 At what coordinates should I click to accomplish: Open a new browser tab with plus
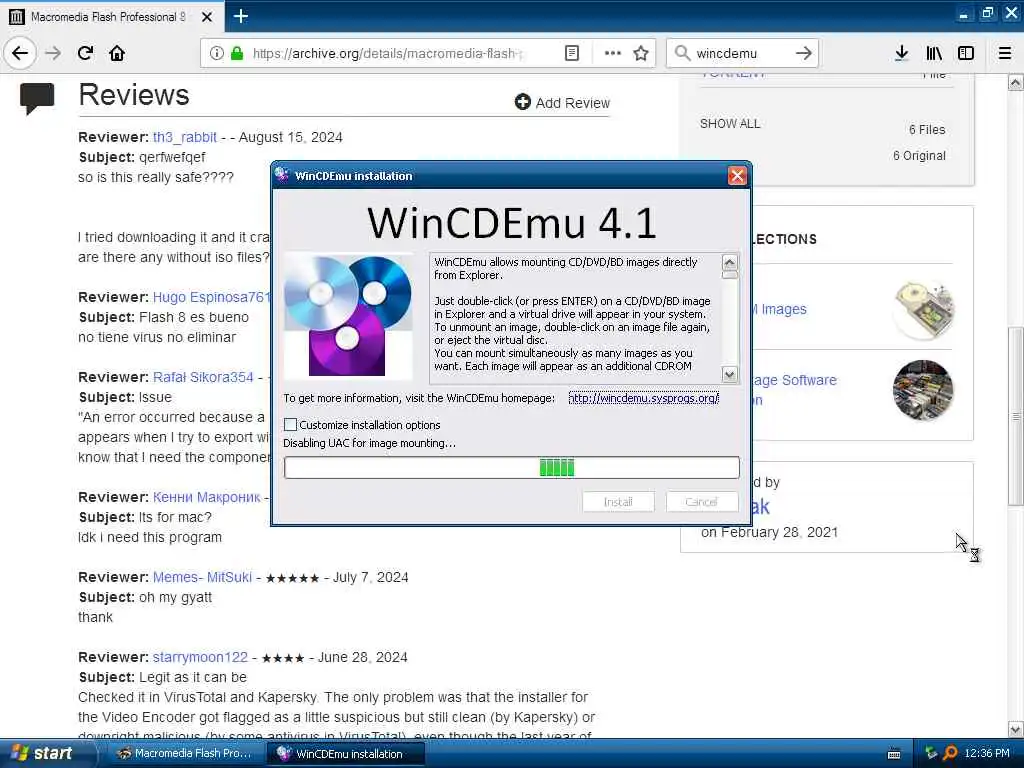pos(240,16)
